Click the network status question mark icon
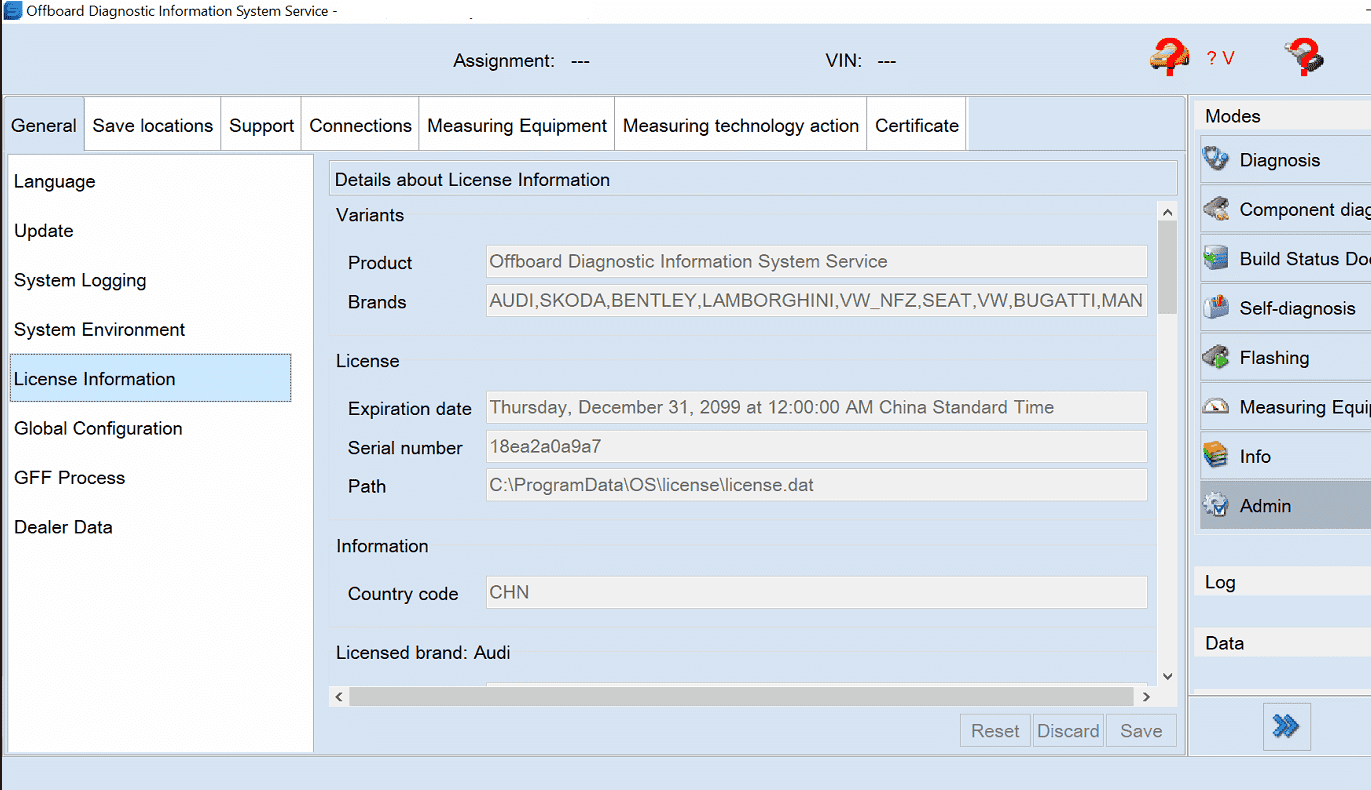 (x=1304, y=57)
